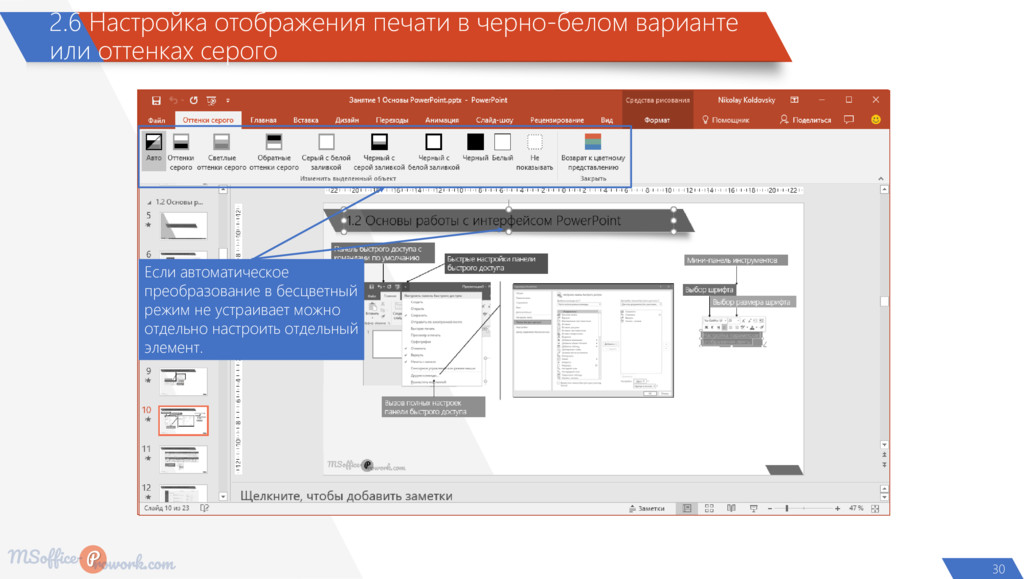
Task: Fit slide to current window icon
Action: pos(876,509)
